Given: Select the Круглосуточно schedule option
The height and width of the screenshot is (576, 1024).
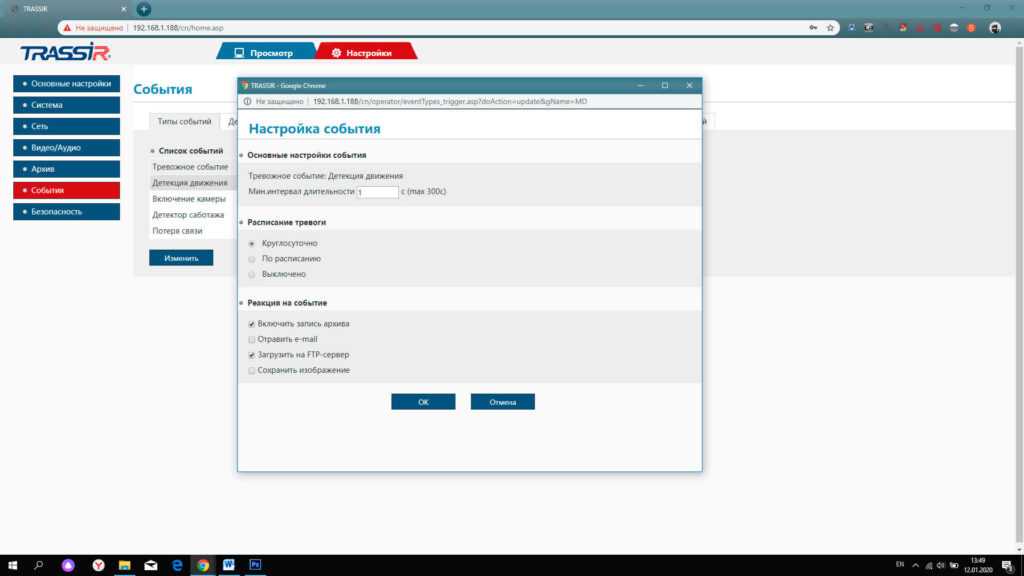Looking at the screenshot, I should point(252,243).
